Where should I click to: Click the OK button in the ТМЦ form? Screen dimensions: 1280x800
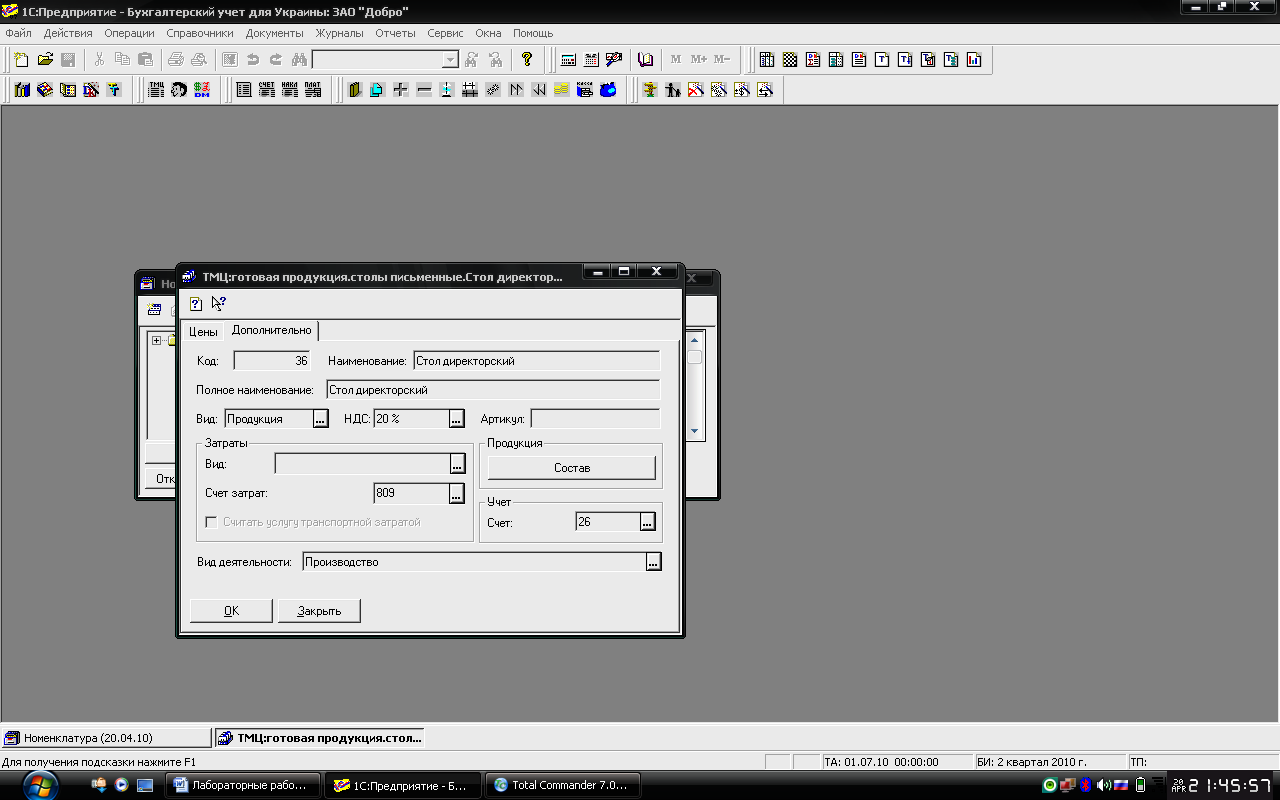231,611
